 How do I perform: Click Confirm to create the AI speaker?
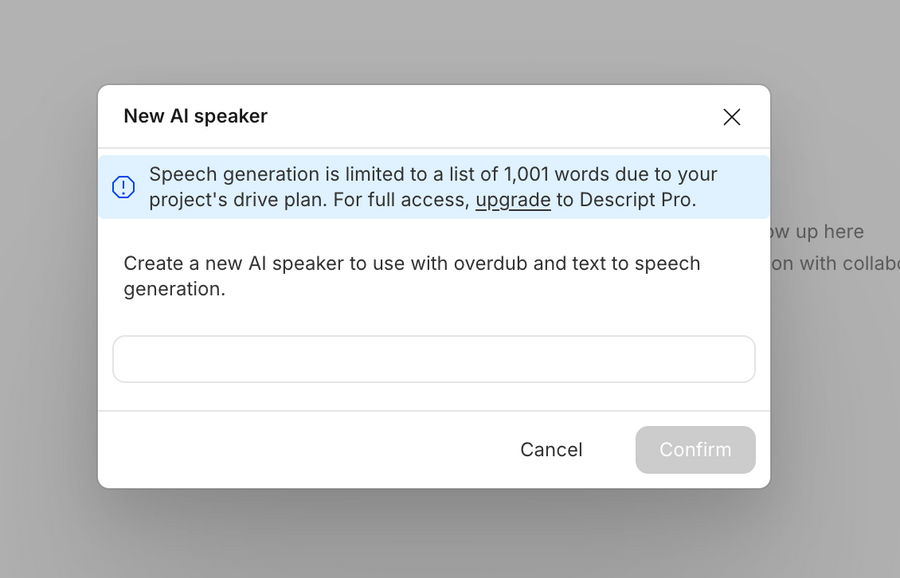click(695, 450)
